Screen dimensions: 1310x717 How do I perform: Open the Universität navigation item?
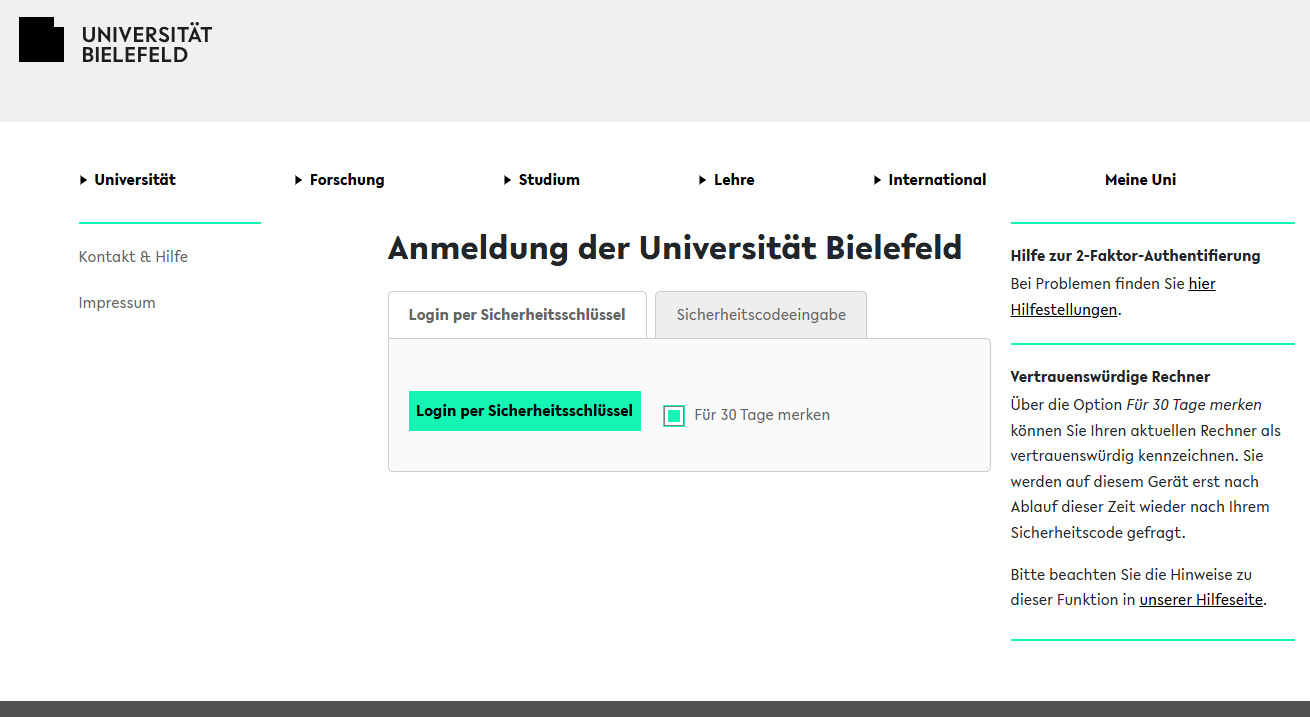[x=135, y=180]
